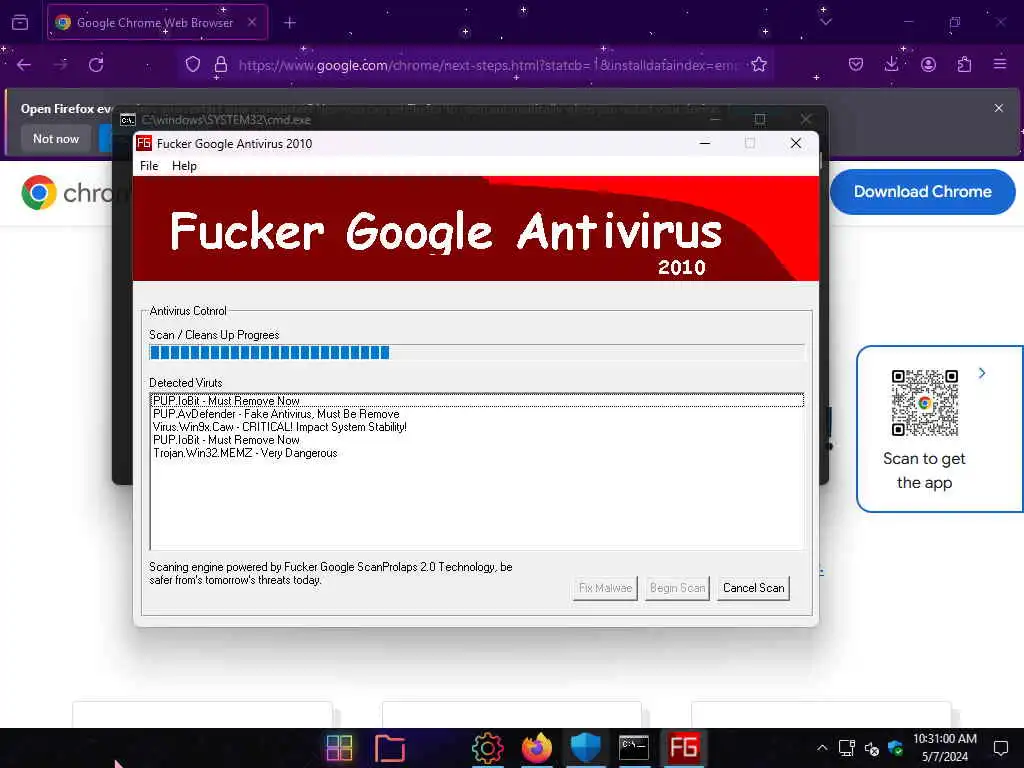Viewport: 1024px width, 768px height.
Task: Click the chevron next to QR code
Action: tap(982, 373)
